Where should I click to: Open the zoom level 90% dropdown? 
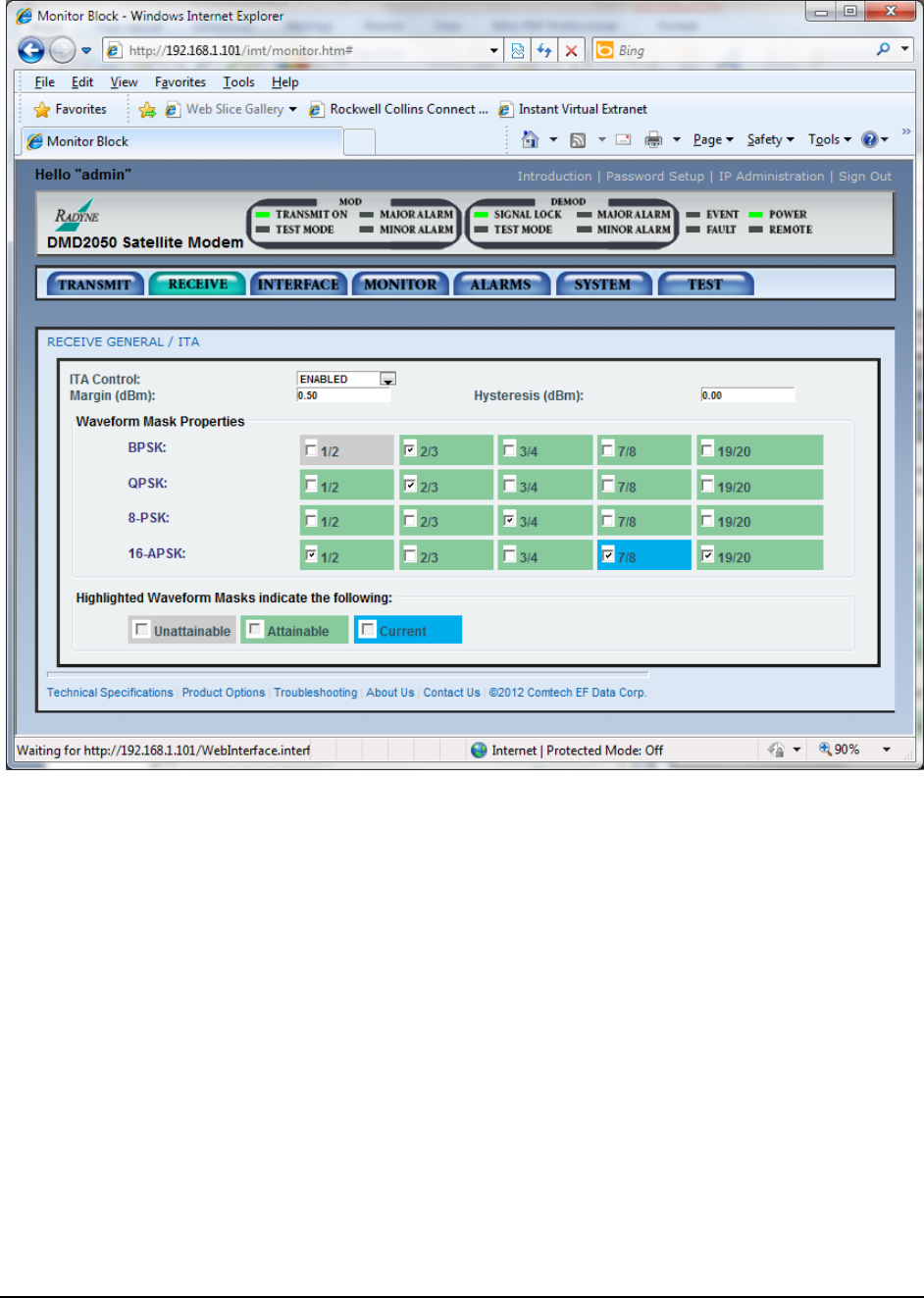886,750
